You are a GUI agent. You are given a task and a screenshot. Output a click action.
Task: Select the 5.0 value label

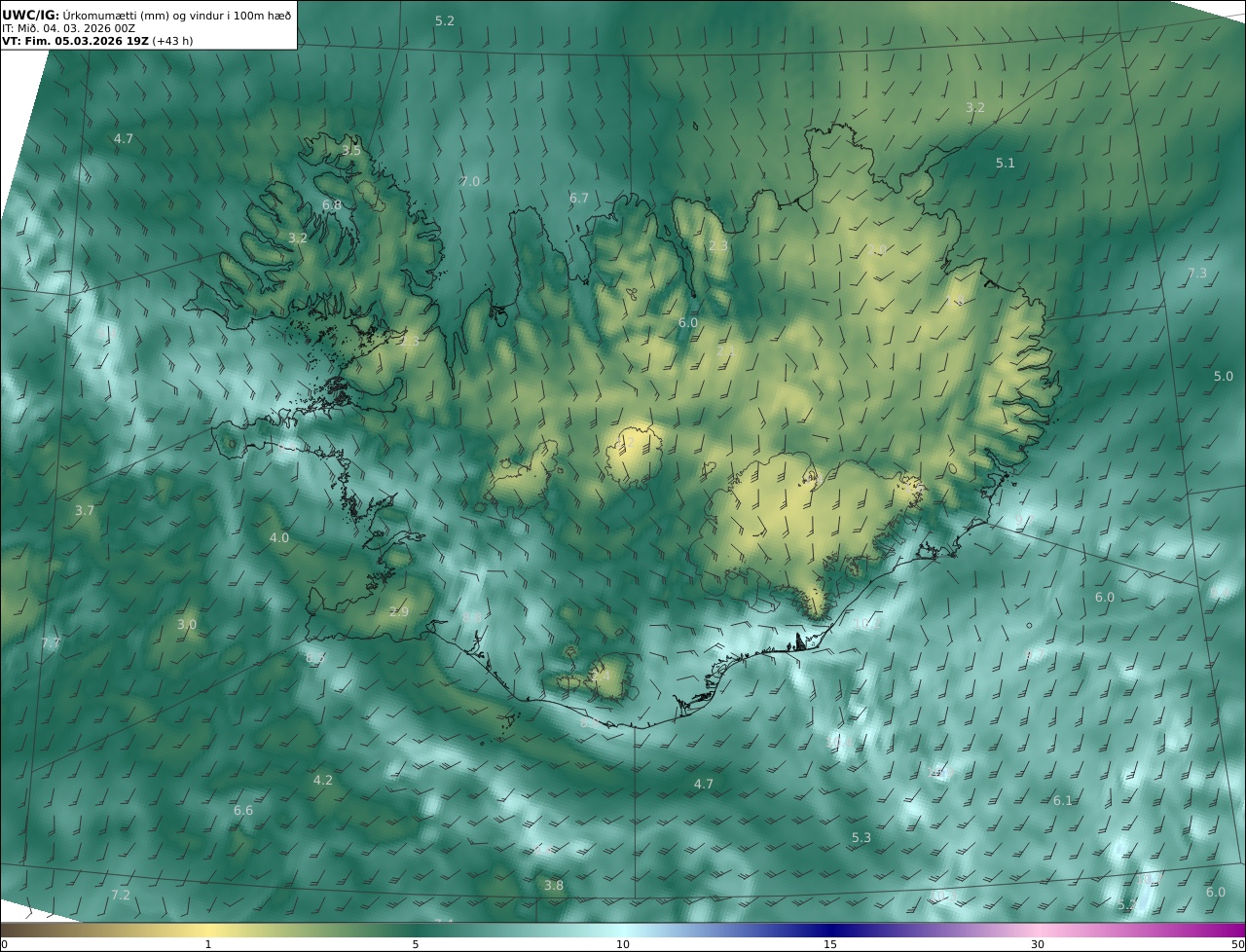point(1224,376)
